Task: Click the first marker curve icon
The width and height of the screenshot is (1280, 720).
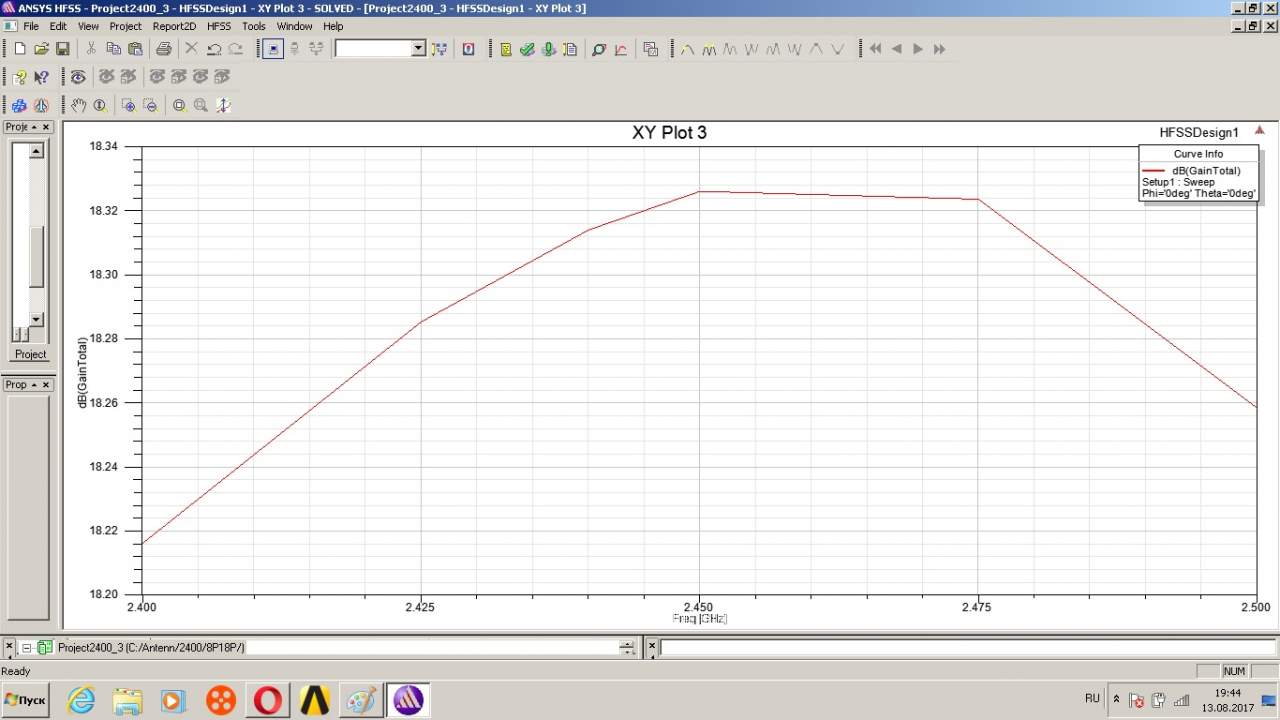Action: [x=687, y=49]
